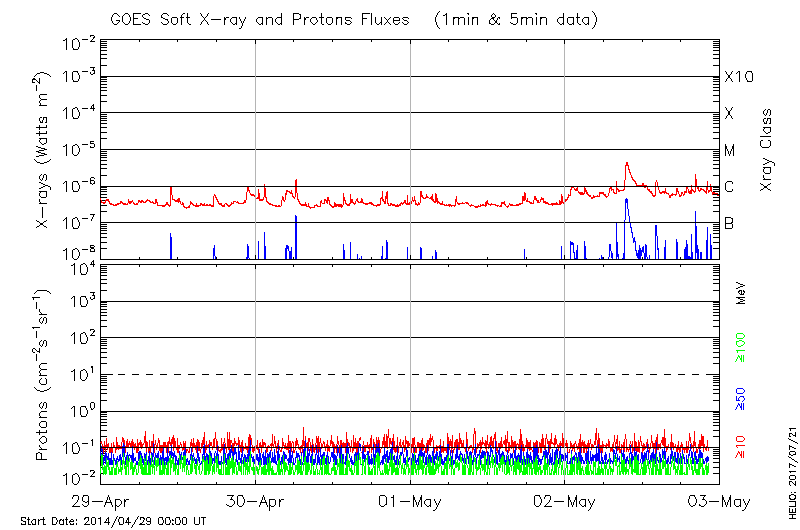Click the M flare class label
This screenshot has width=800, height=530.
pos(730,151)
